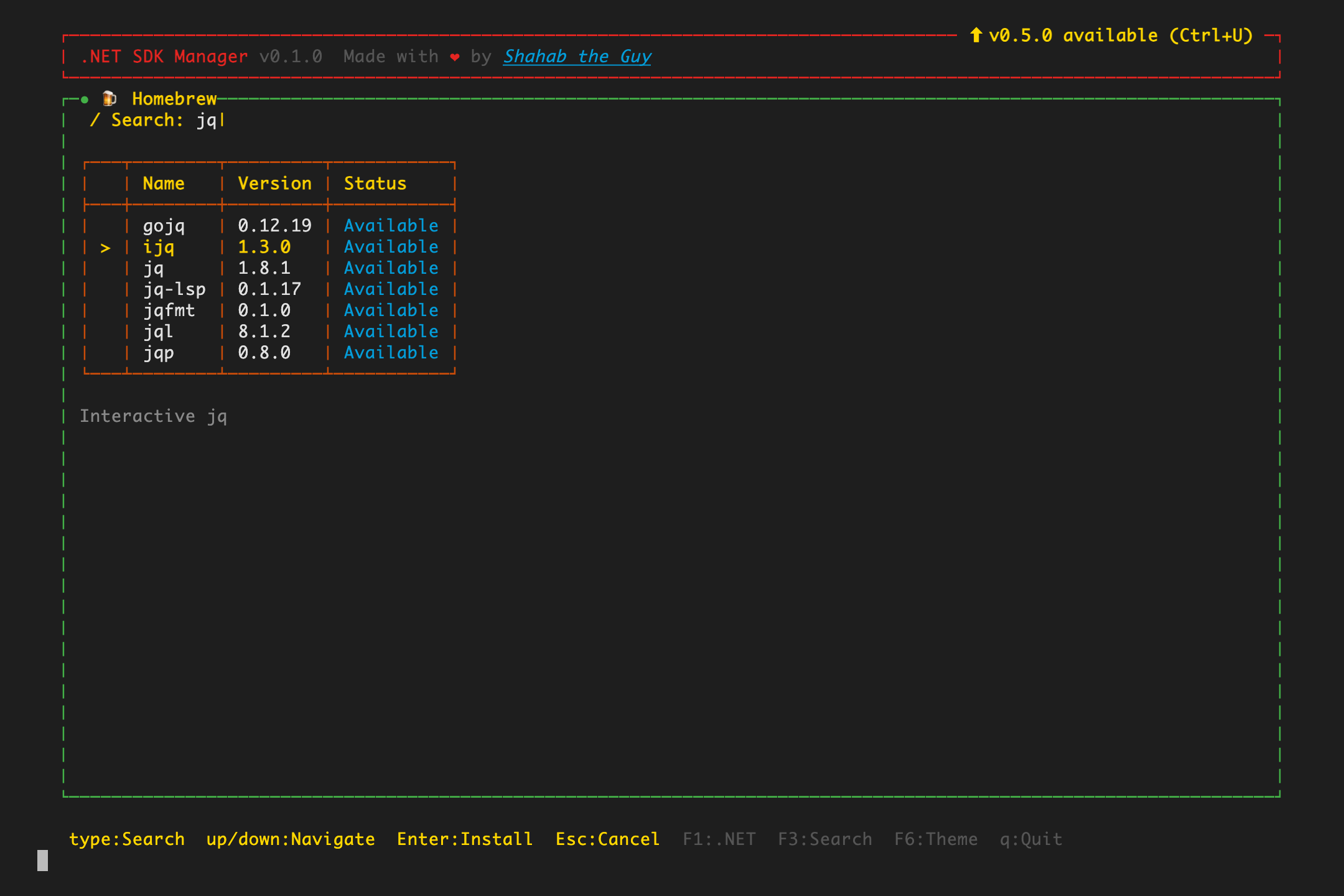Click Available status for gojq
This screenshot has width=1344, height=896.
[391, 226]
